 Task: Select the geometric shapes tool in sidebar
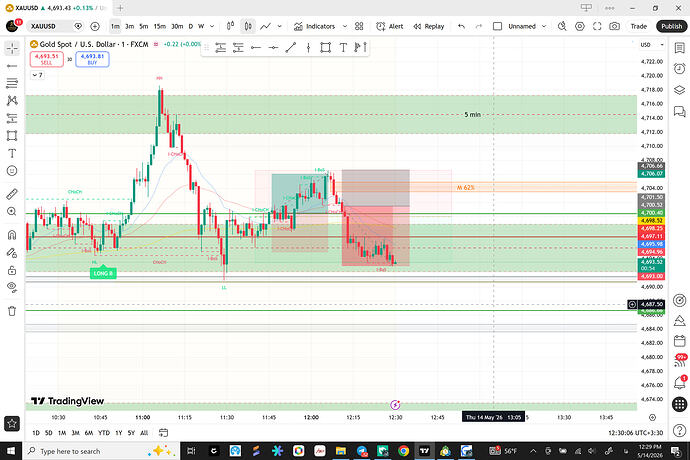12,136
